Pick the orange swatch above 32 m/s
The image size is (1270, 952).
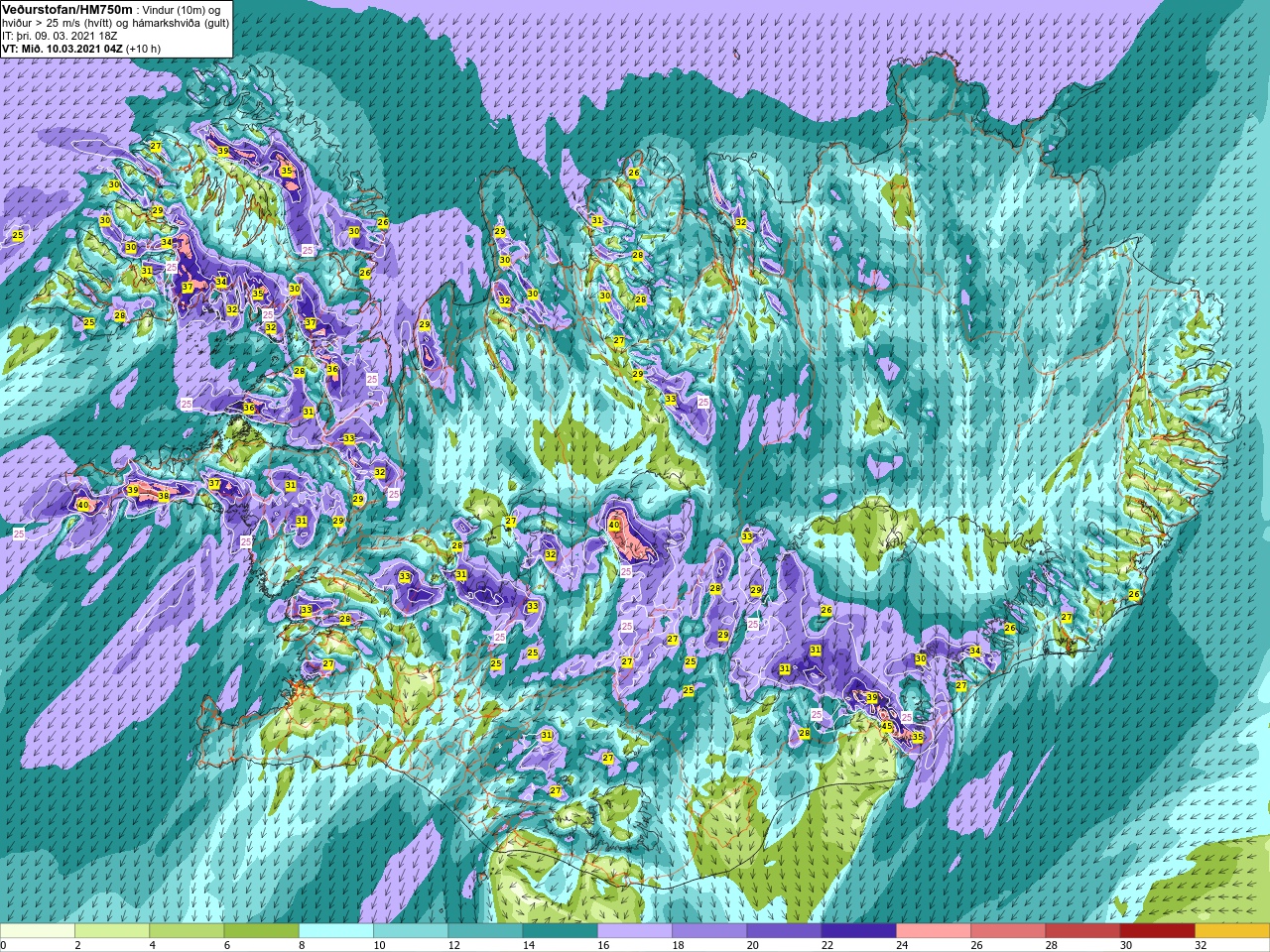click(x=1232, y=931)
